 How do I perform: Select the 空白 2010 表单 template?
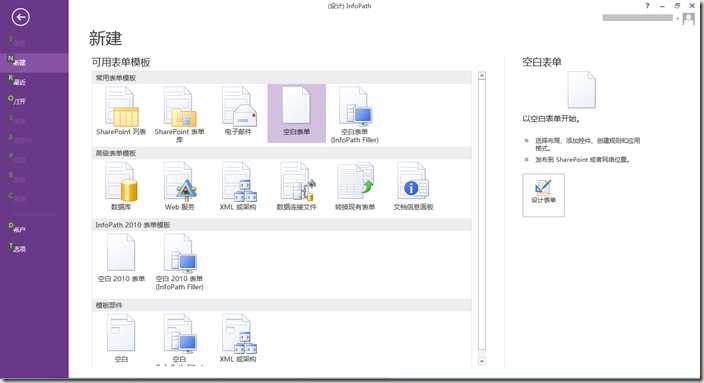tap(121, 259)
